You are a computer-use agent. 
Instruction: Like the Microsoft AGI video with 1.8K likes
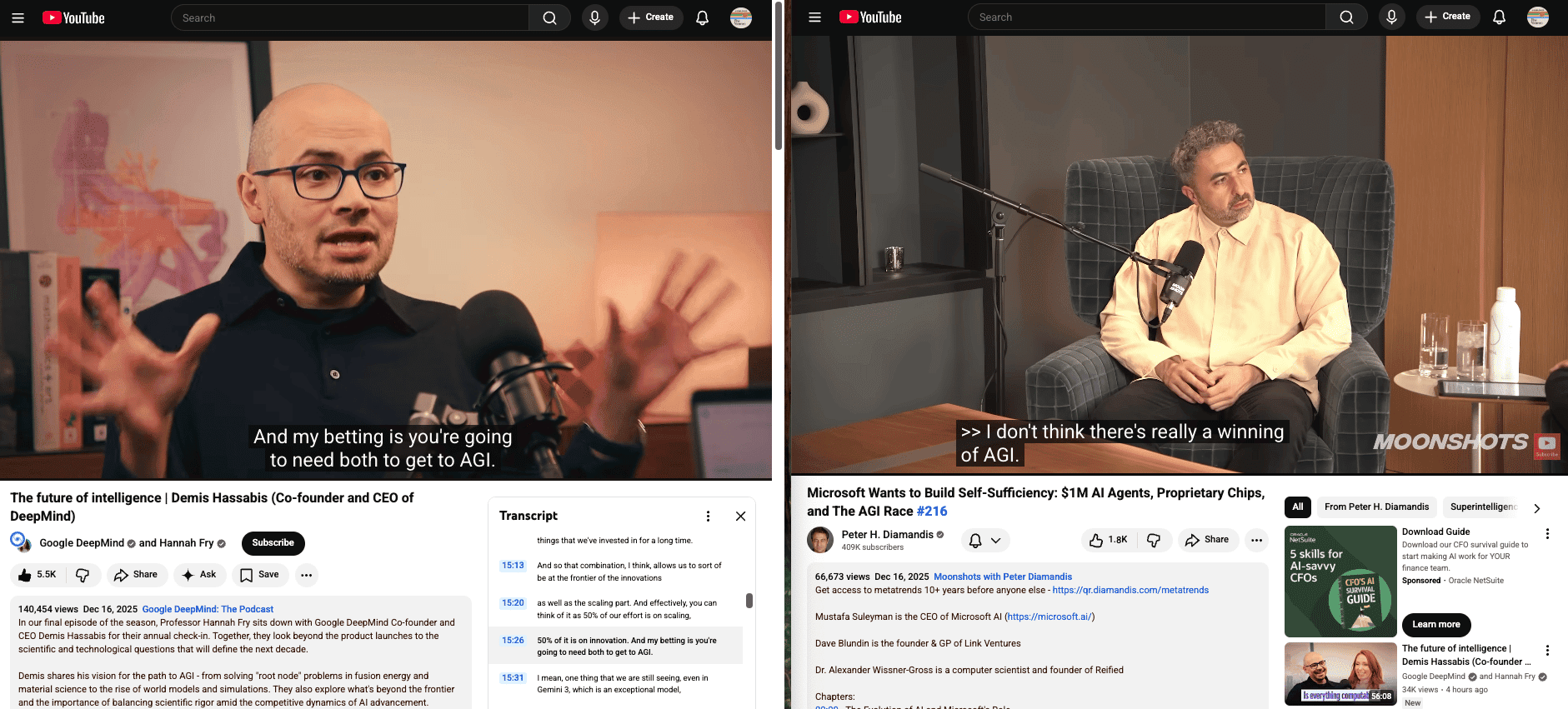coord(1108,540)
